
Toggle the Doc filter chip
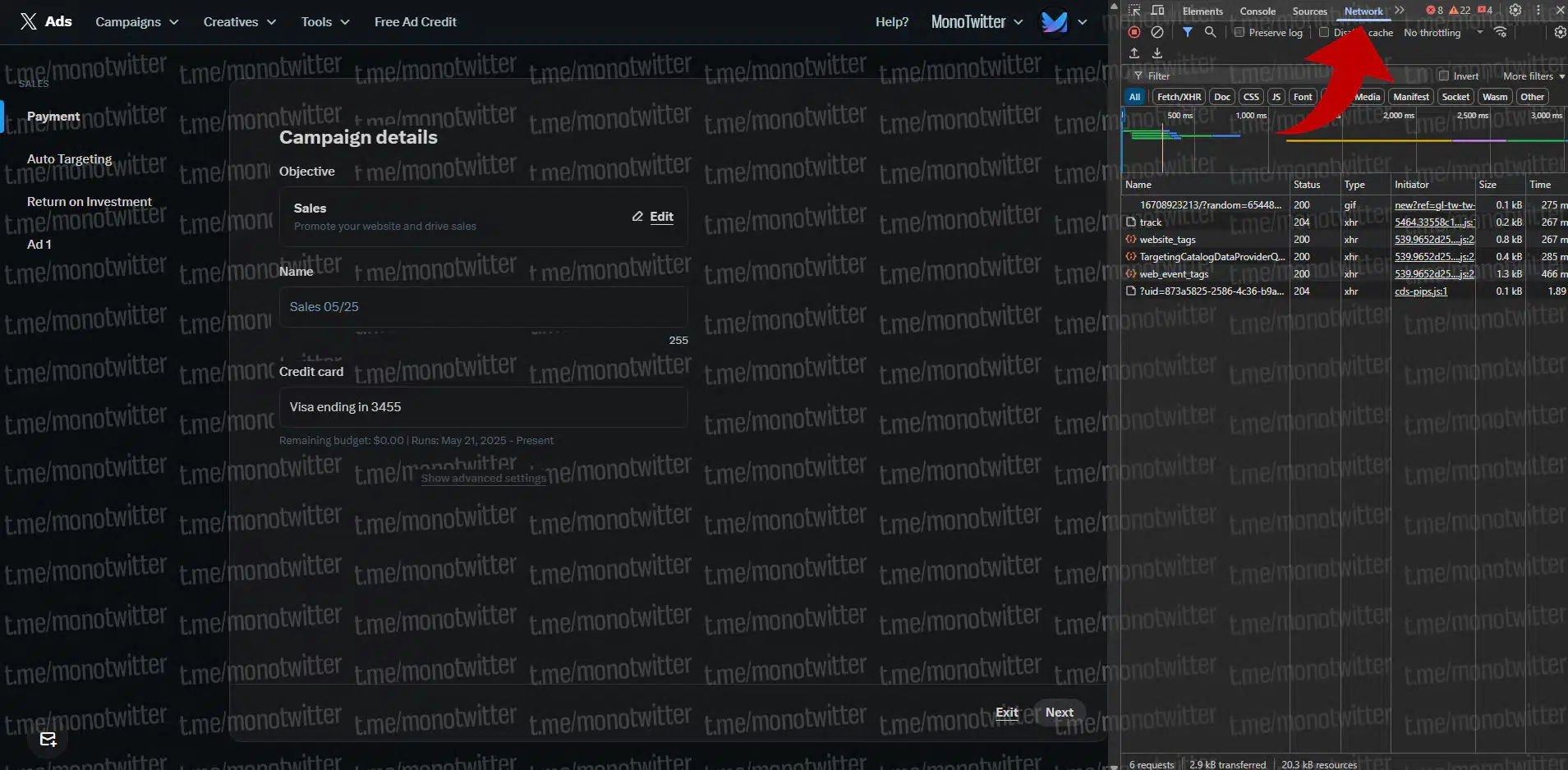[x=1222, y=97]
